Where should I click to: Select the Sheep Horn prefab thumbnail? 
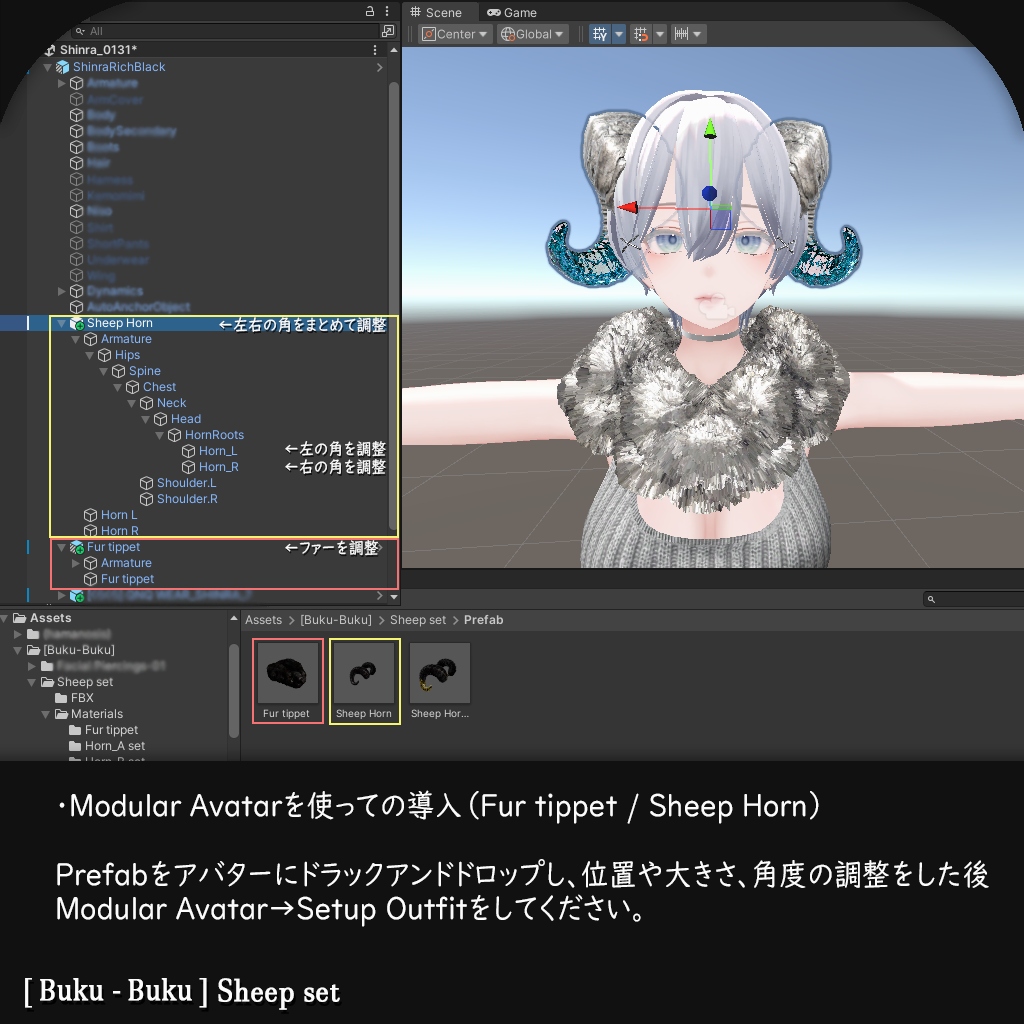pos(364,671)
